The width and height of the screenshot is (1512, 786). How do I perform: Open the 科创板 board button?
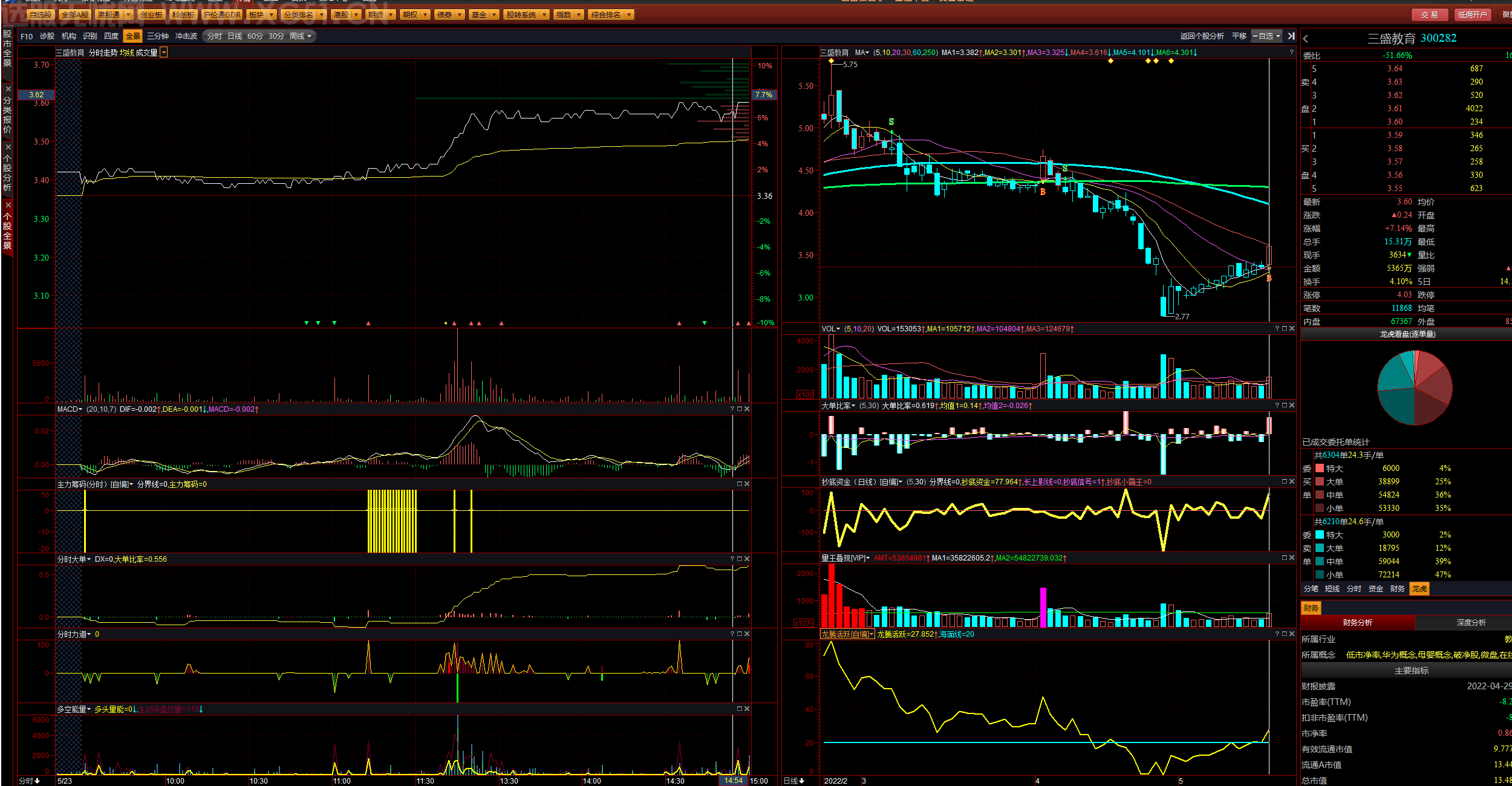[183, 15]
